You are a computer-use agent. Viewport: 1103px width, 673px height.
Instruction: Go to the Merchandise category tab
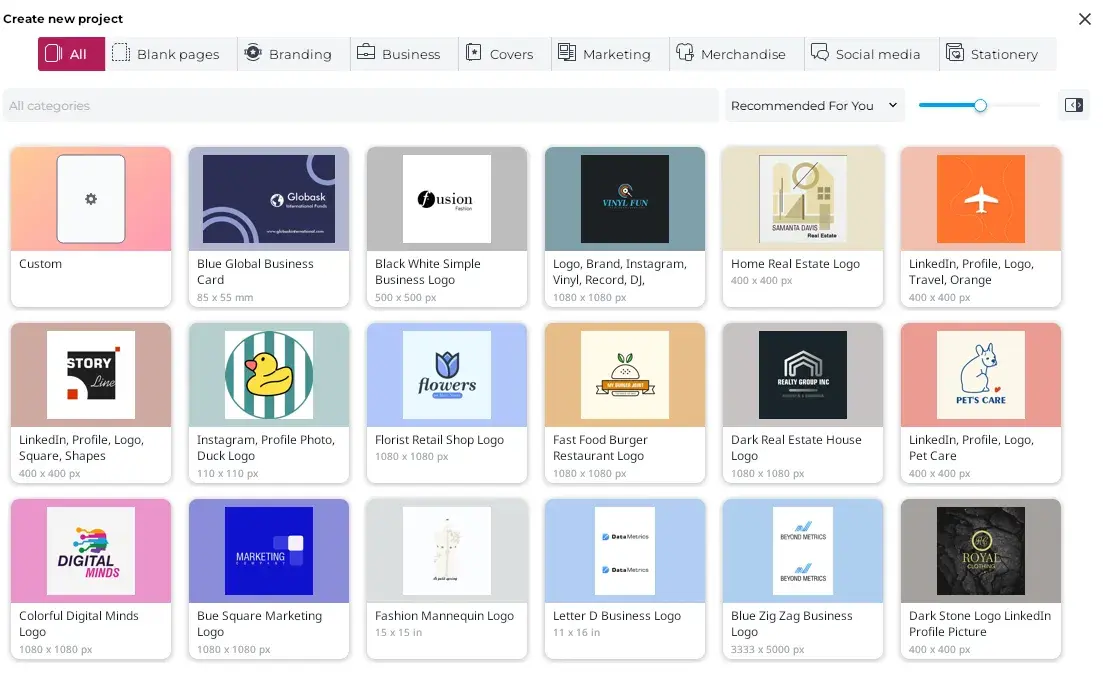[x=731, y=54]
